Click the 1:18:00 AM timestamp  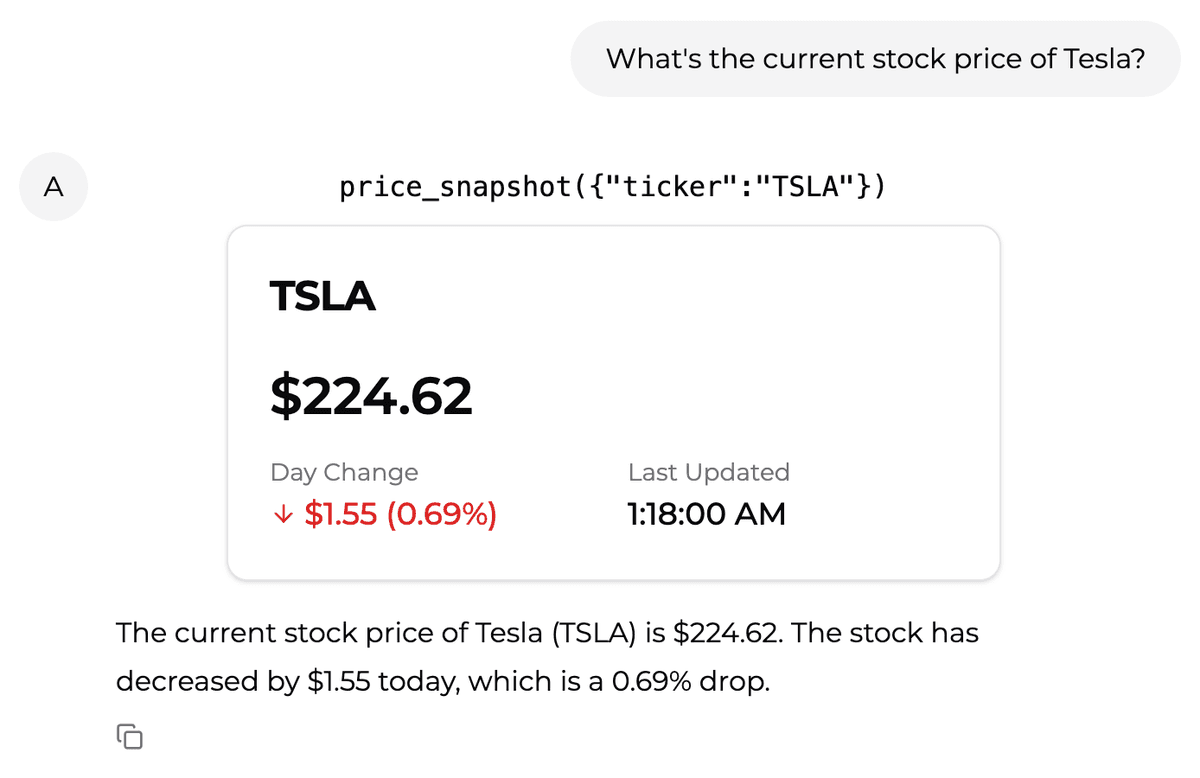706,514
